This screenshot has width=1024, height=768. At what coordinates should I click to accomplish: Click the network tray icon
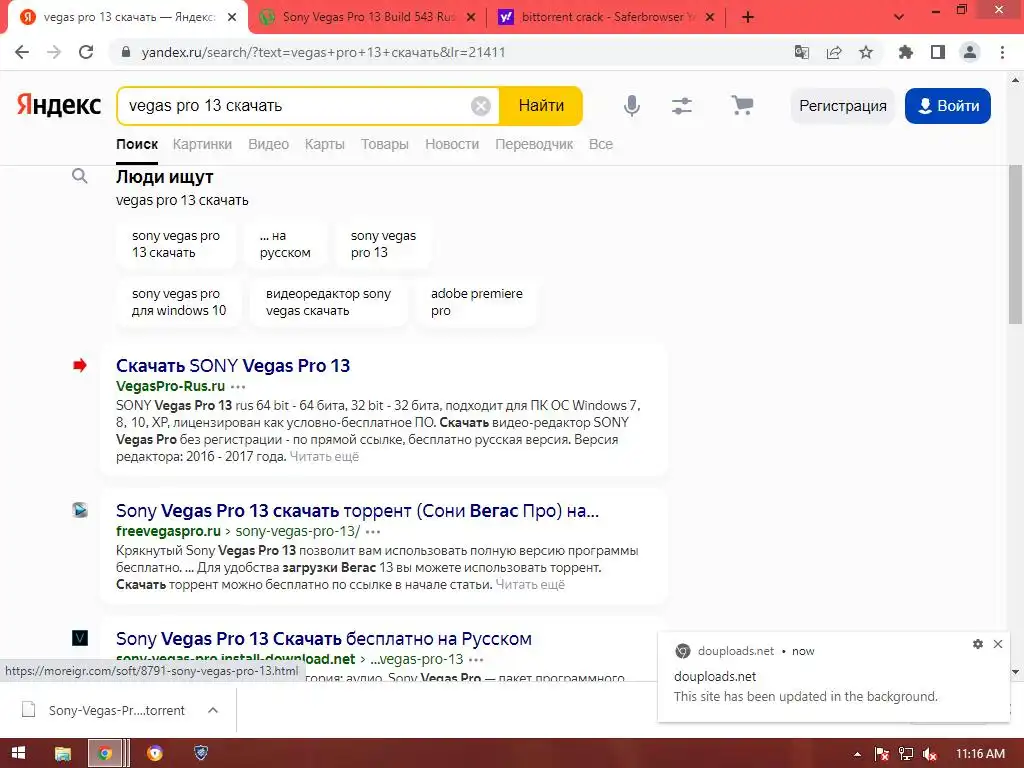(x=906, y=754)
